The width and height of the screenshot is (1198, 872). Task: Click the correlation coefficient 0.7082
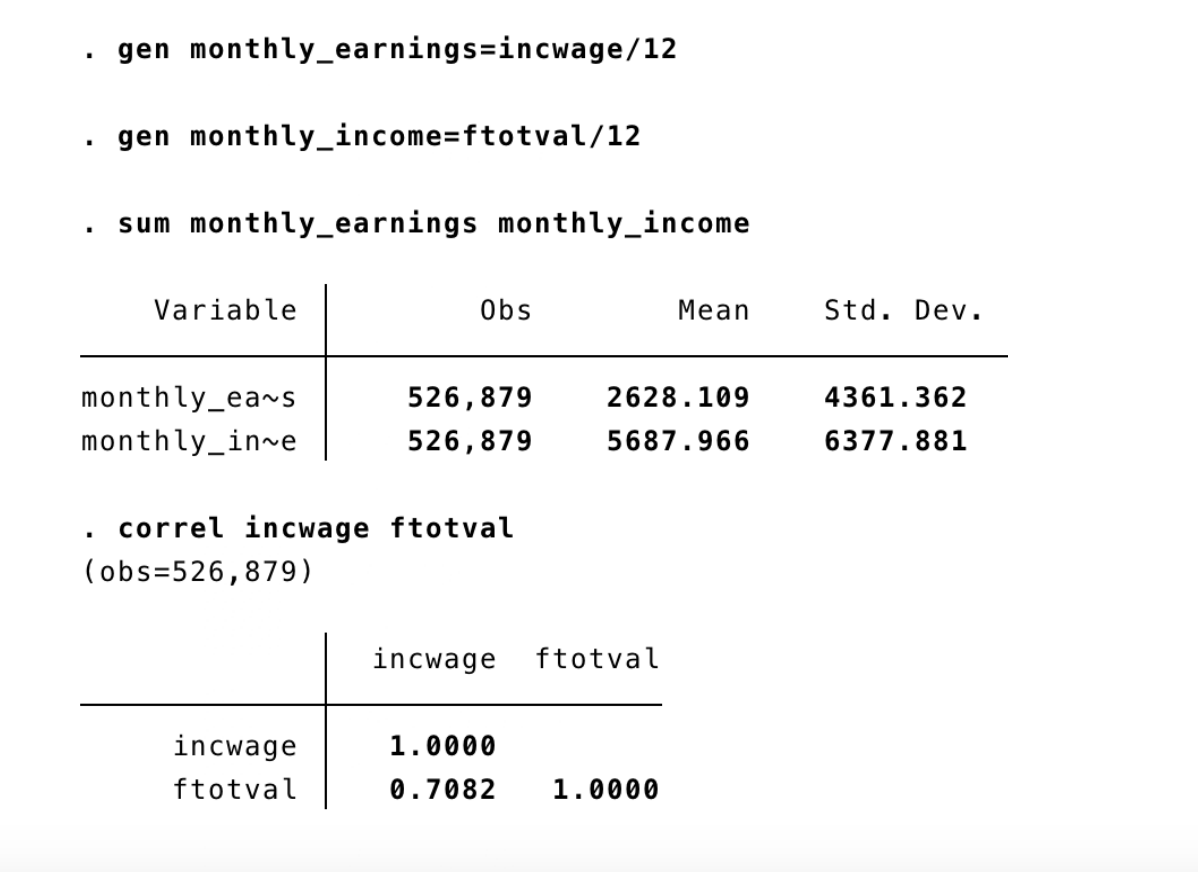[x=442, y=789]
